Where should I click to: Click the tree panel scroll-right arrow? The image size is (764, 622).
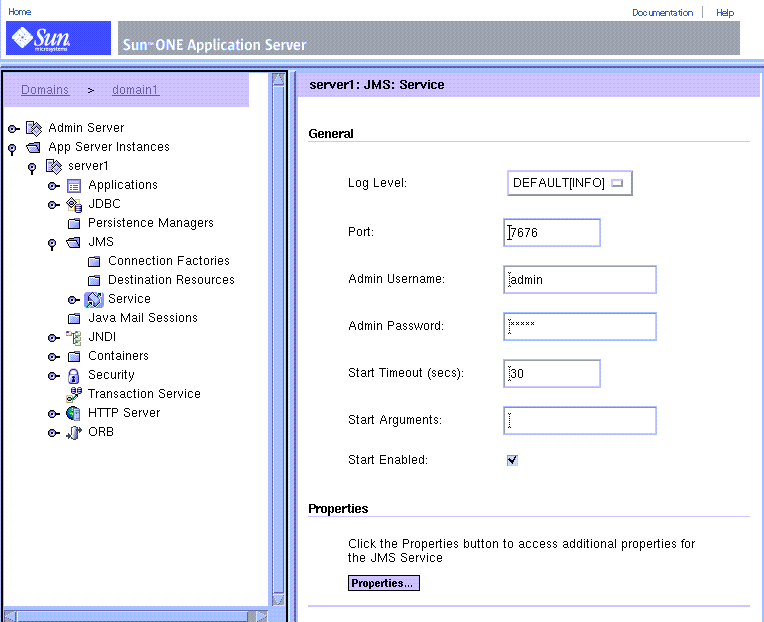(262, 616)
